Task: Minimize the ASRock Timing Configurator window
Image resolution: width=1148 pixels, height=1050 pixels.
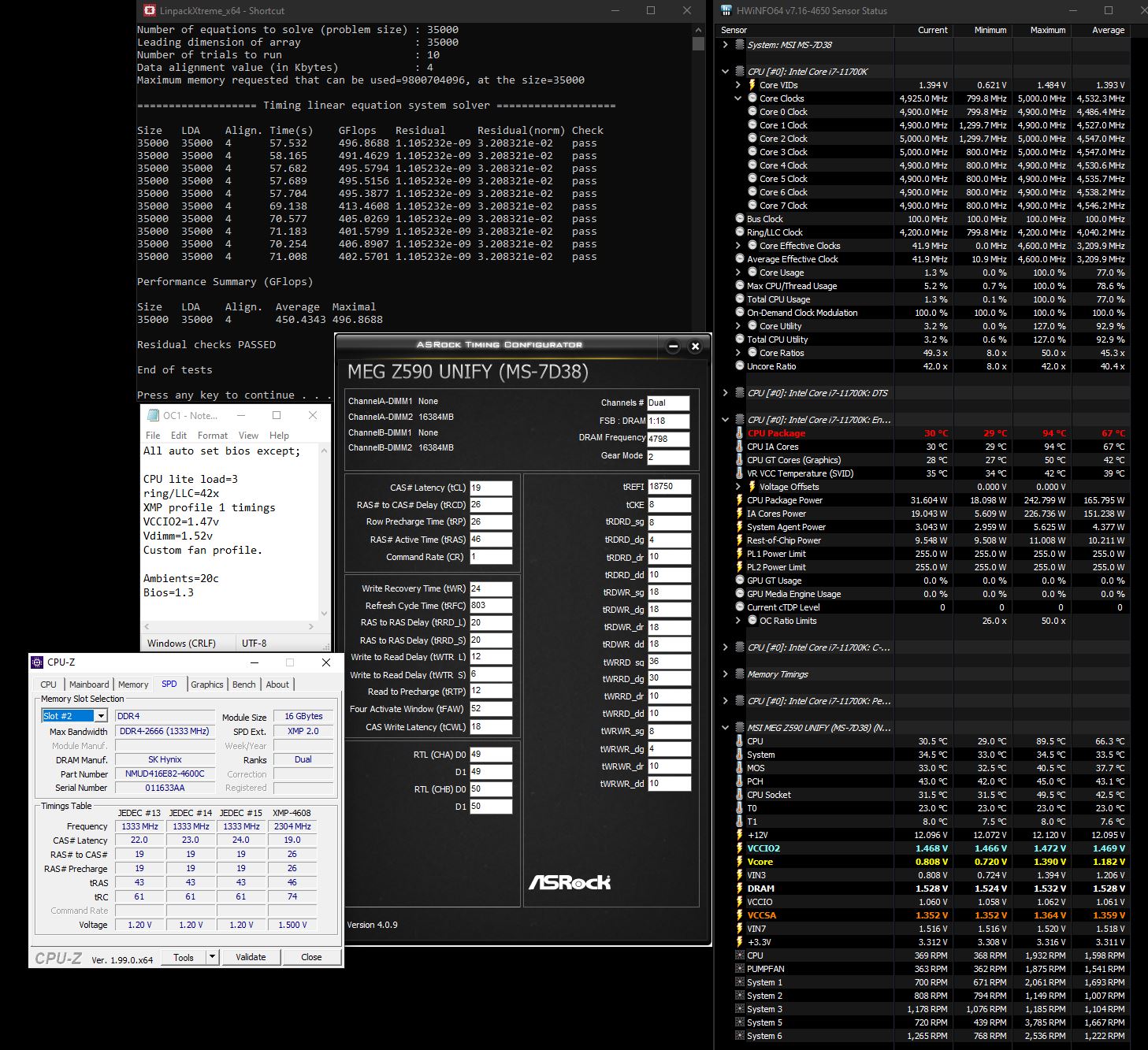Action: coord(673,346)
